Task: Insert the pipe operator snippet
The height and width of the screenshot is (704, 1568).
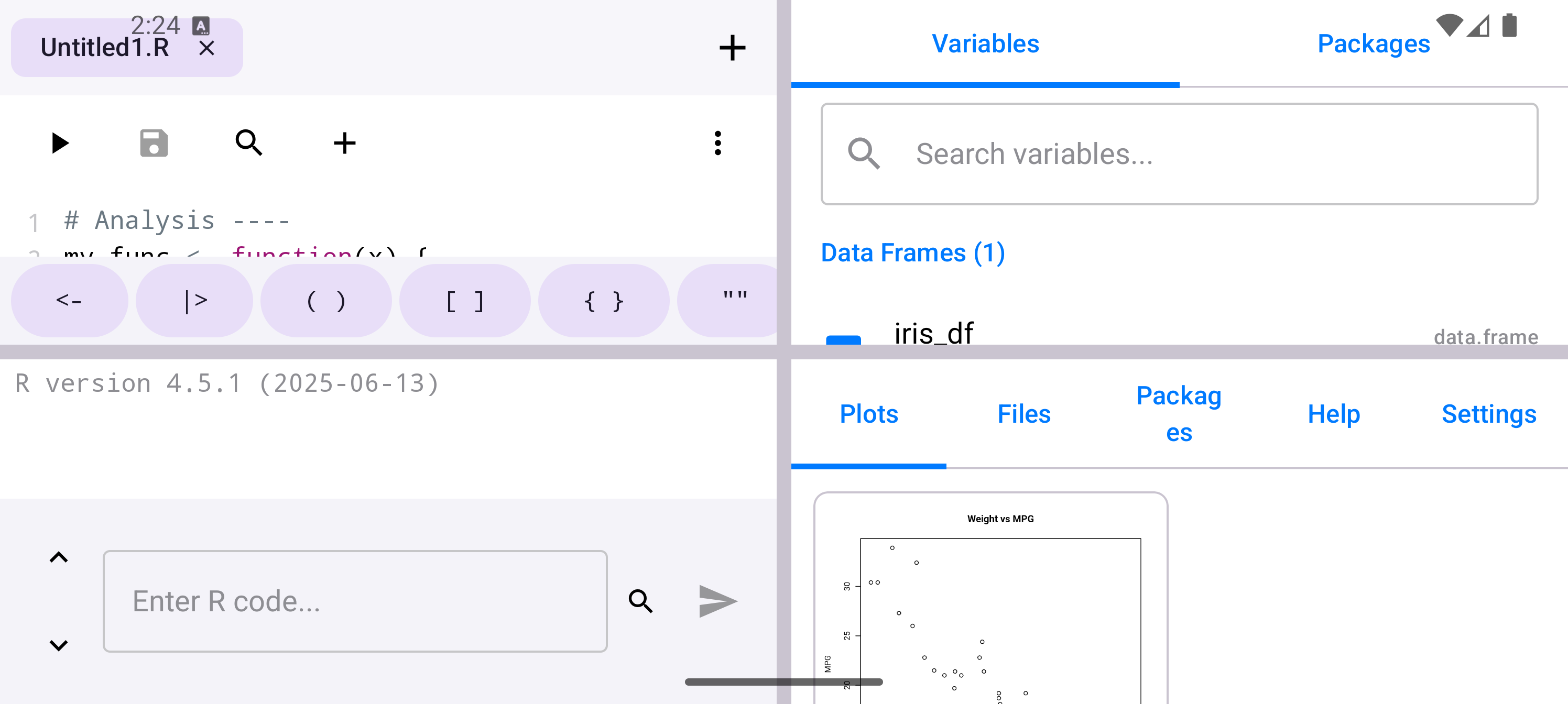Action: pyautogui.click(x=195, y=301)
